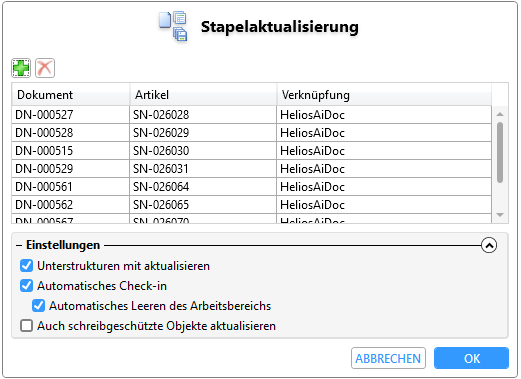Click the vertical scrollbar thumb of the table
The height and width of the screenshot is (379, 521).
click(x=500, y=152)
